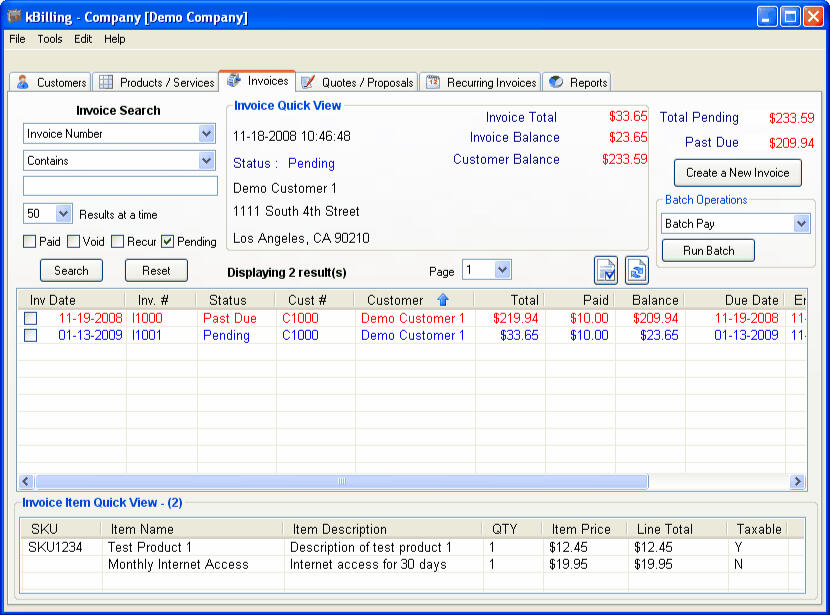
Task: Select all invoices using the checkmark-document icon
Action: [x=606, y=270]
